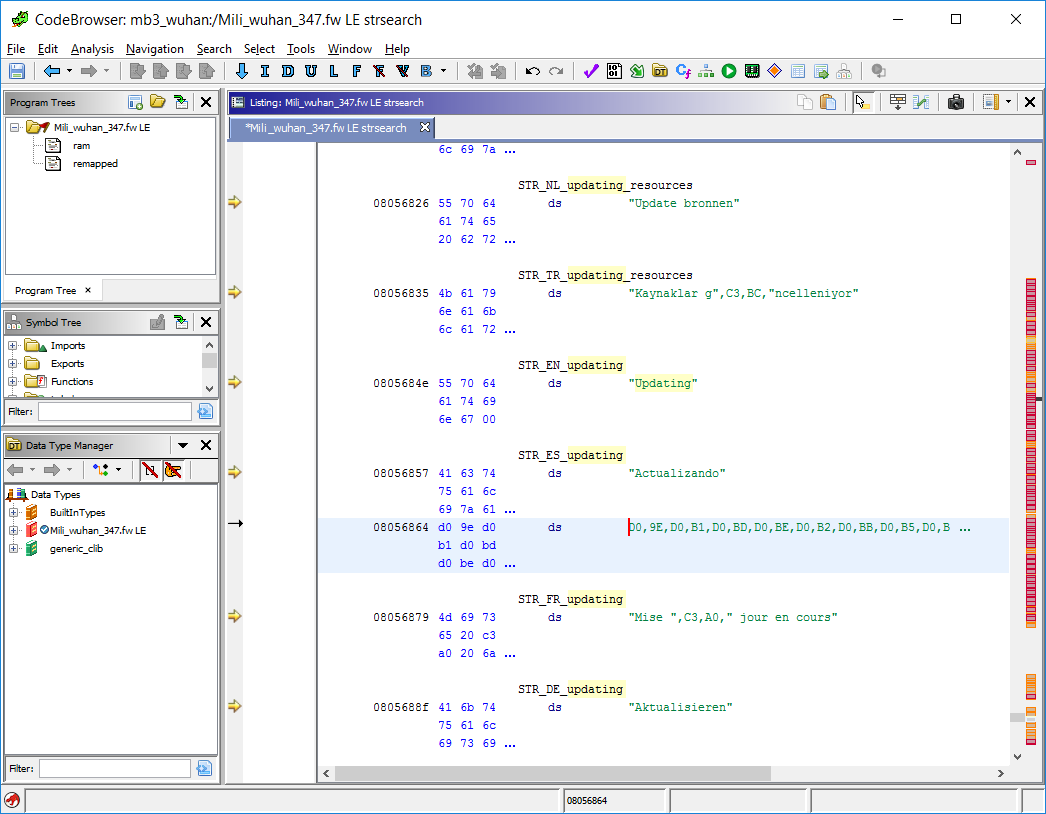Open the Listing diff view icon
This screenshot has width=1046, height=814.
[921, 102]
